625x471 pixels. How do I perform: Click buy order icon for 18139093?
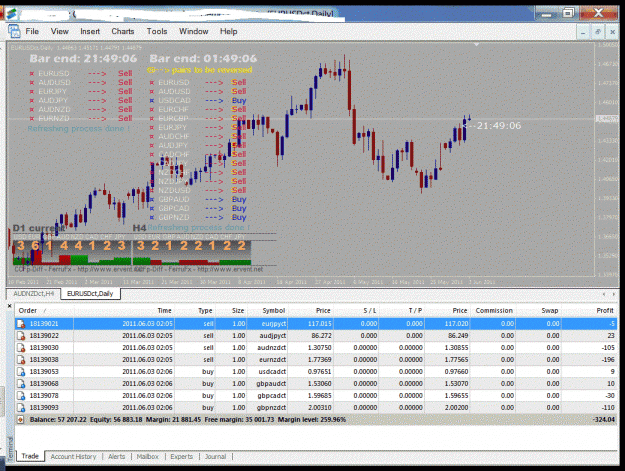pos(21,408)
